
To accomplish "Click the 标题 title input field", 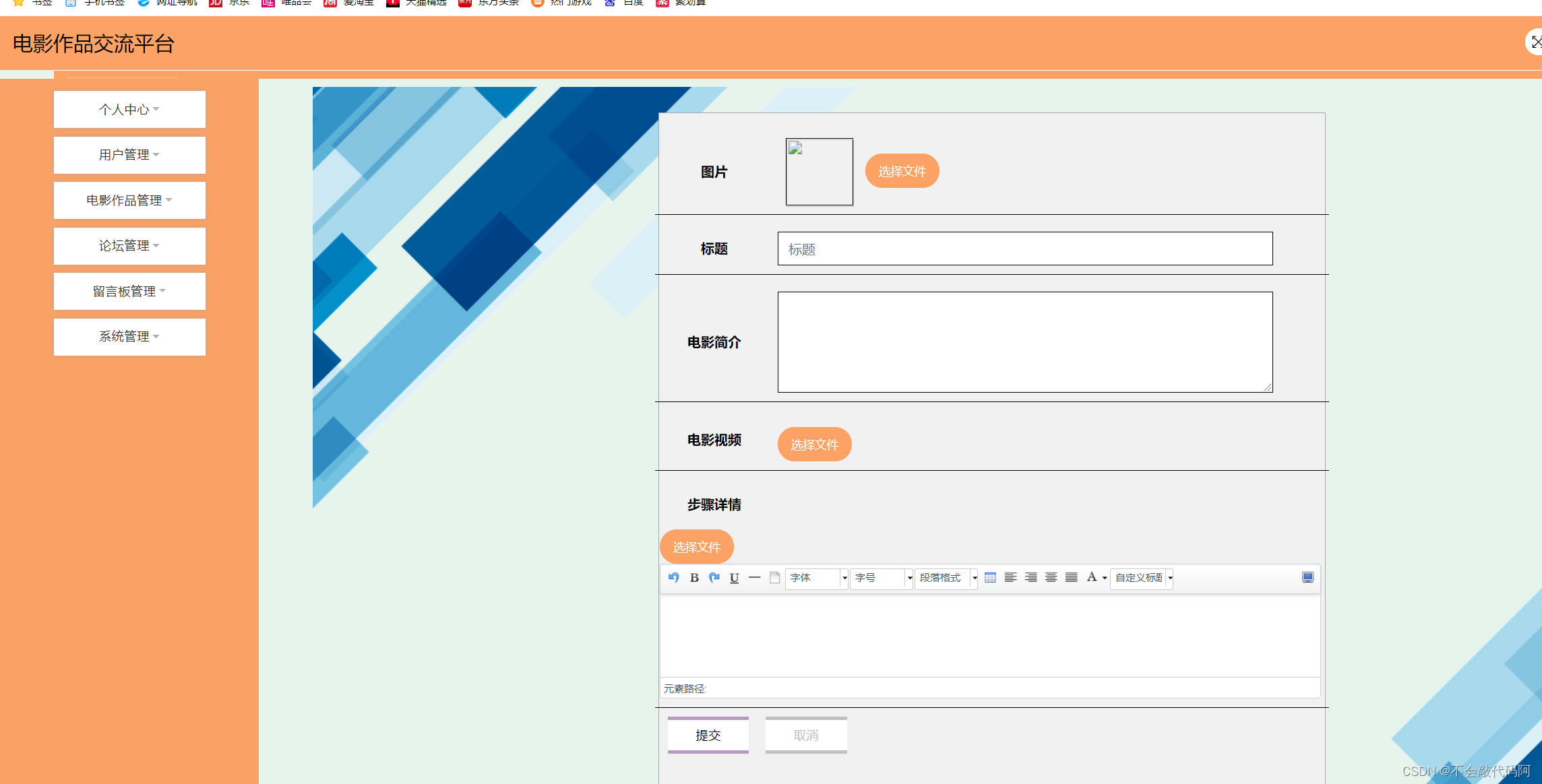I will (x=1024, y=249).
